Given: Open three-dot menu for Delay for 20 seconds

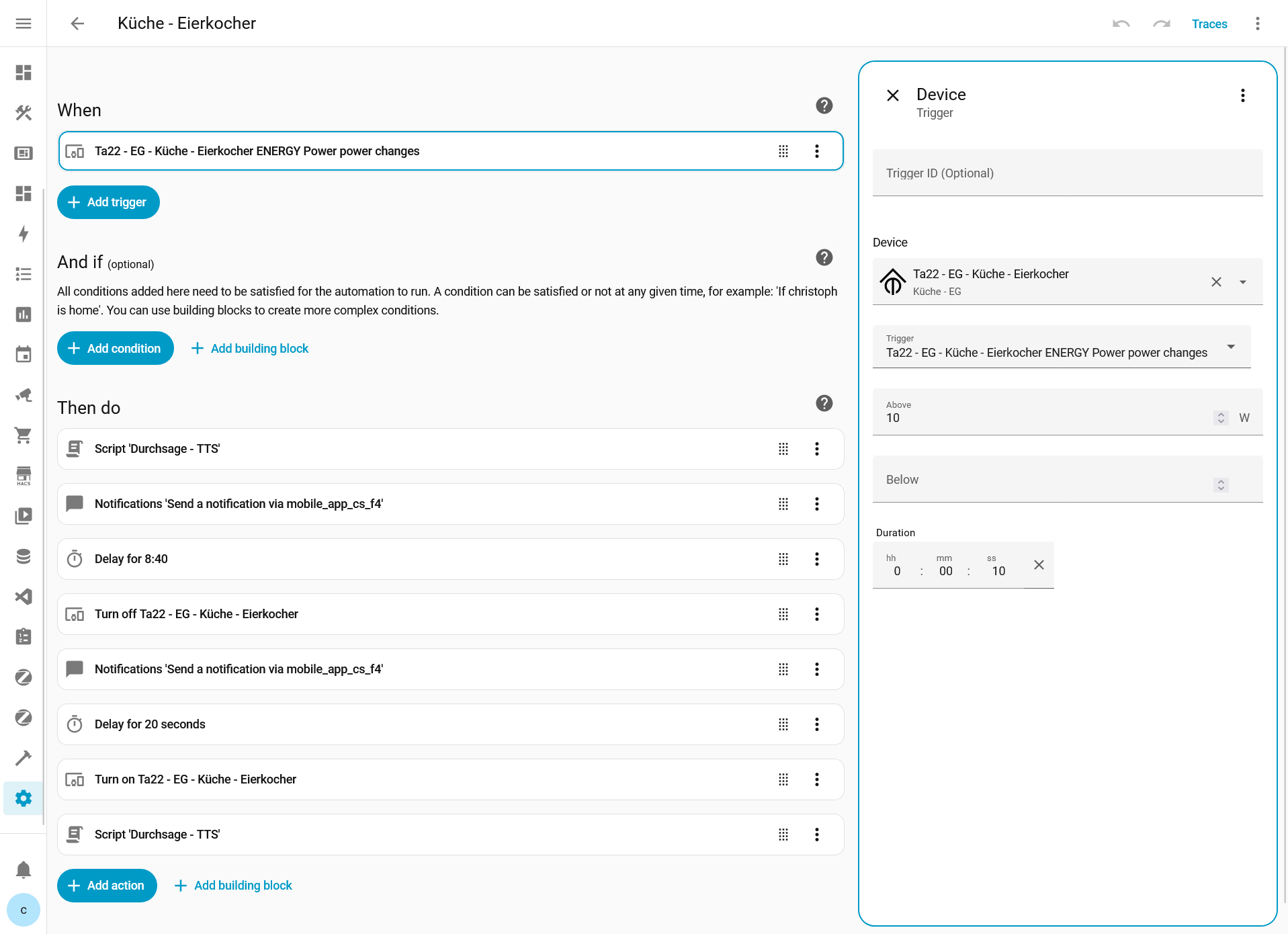Looking at the screenshot, I should pyautogui.click(x=816, y=724).
